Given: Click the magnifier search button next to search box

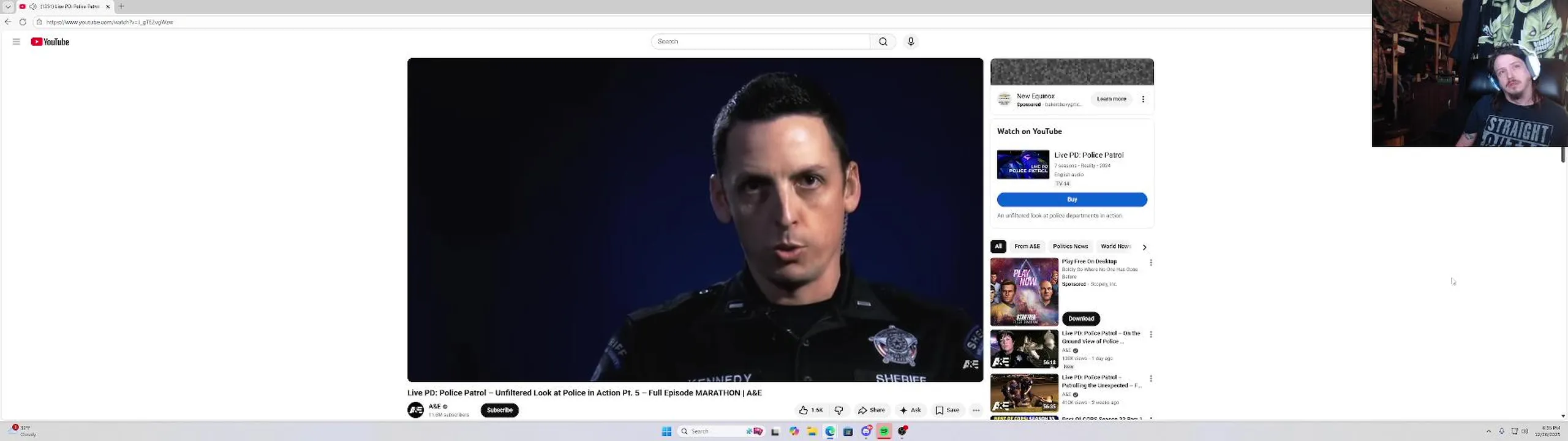Looking at the screenshot, I should [883, 42].
